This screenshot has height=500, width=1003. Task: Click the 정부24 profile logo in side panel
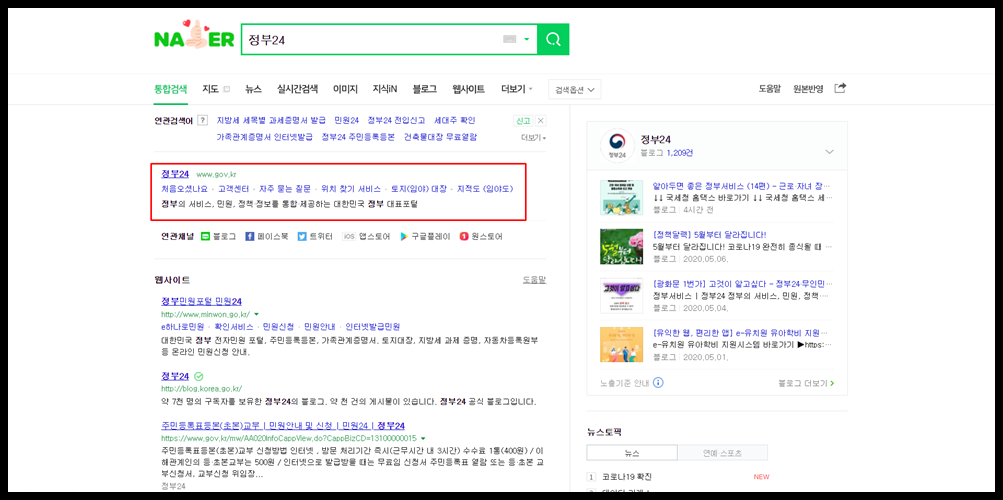coord(617,146)
